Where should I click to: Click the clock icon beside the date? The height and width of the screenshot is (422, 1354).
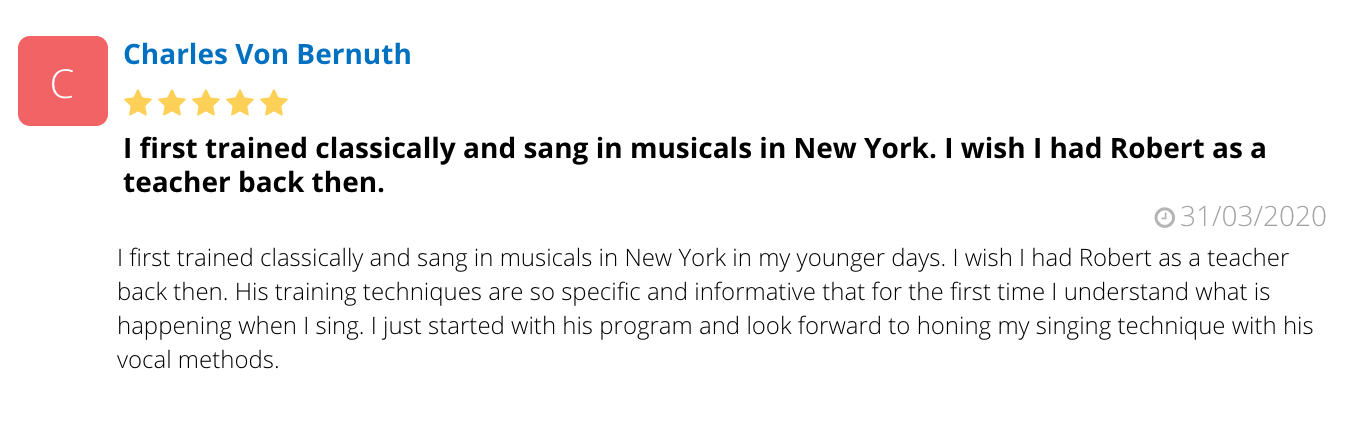[x=1165, y=217]
